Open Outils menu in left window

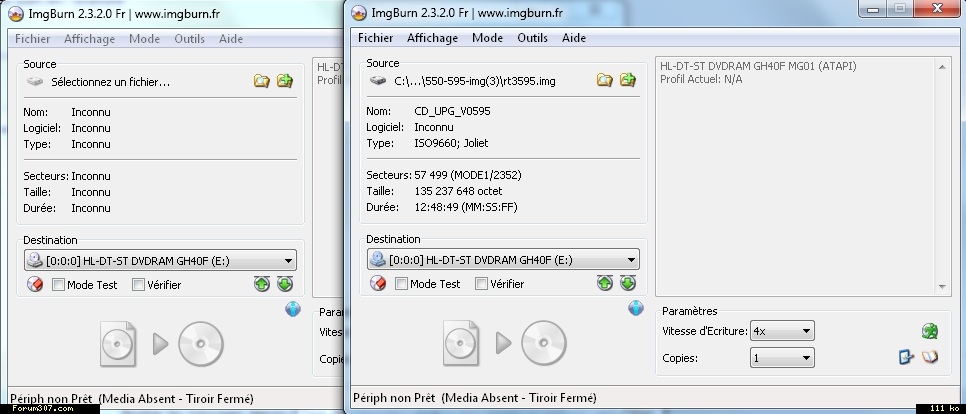tap(189, 39)
